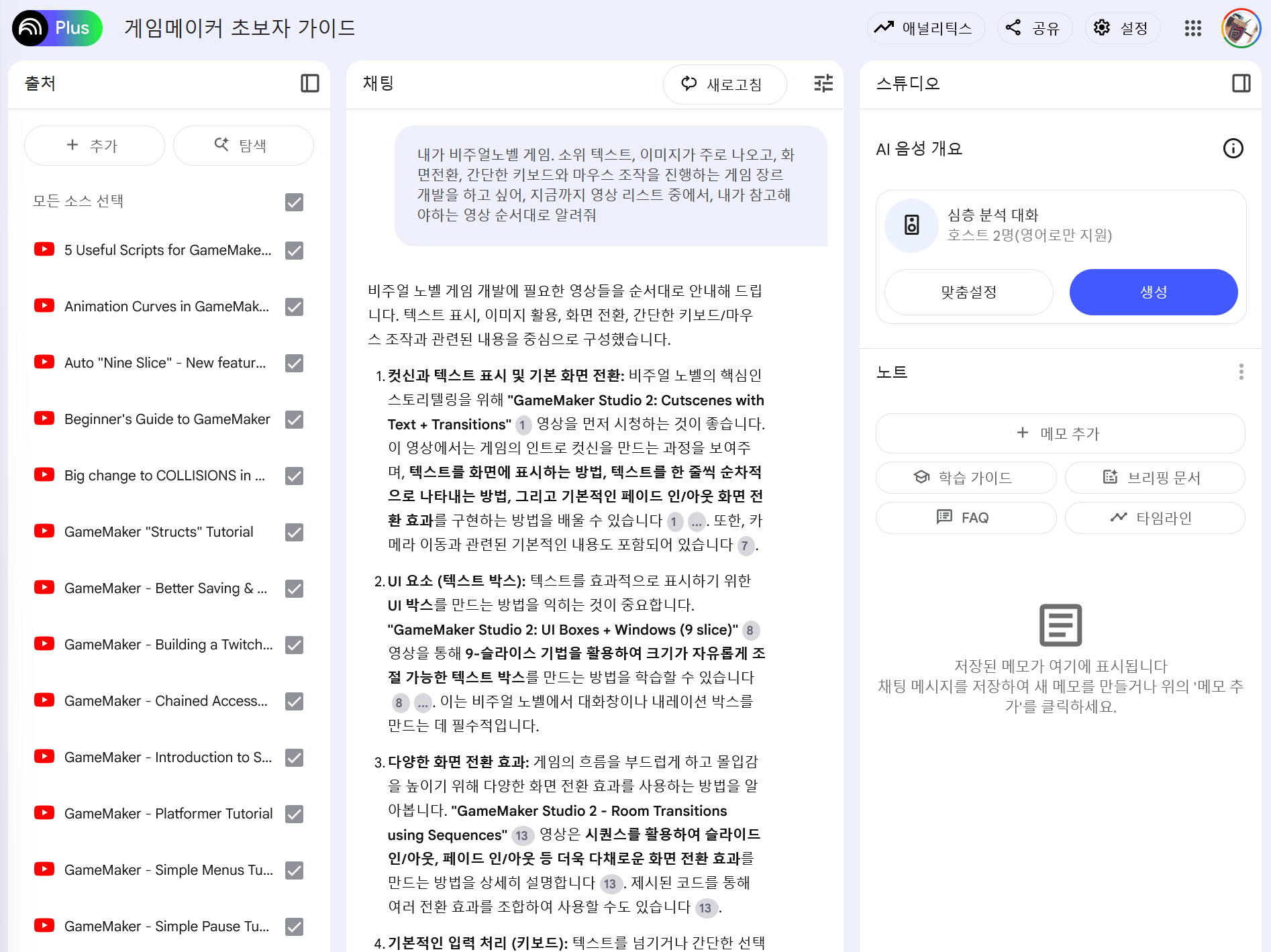1271x952 pixels.
Task: Open the source discovery button
Action: tap(243, 145)
